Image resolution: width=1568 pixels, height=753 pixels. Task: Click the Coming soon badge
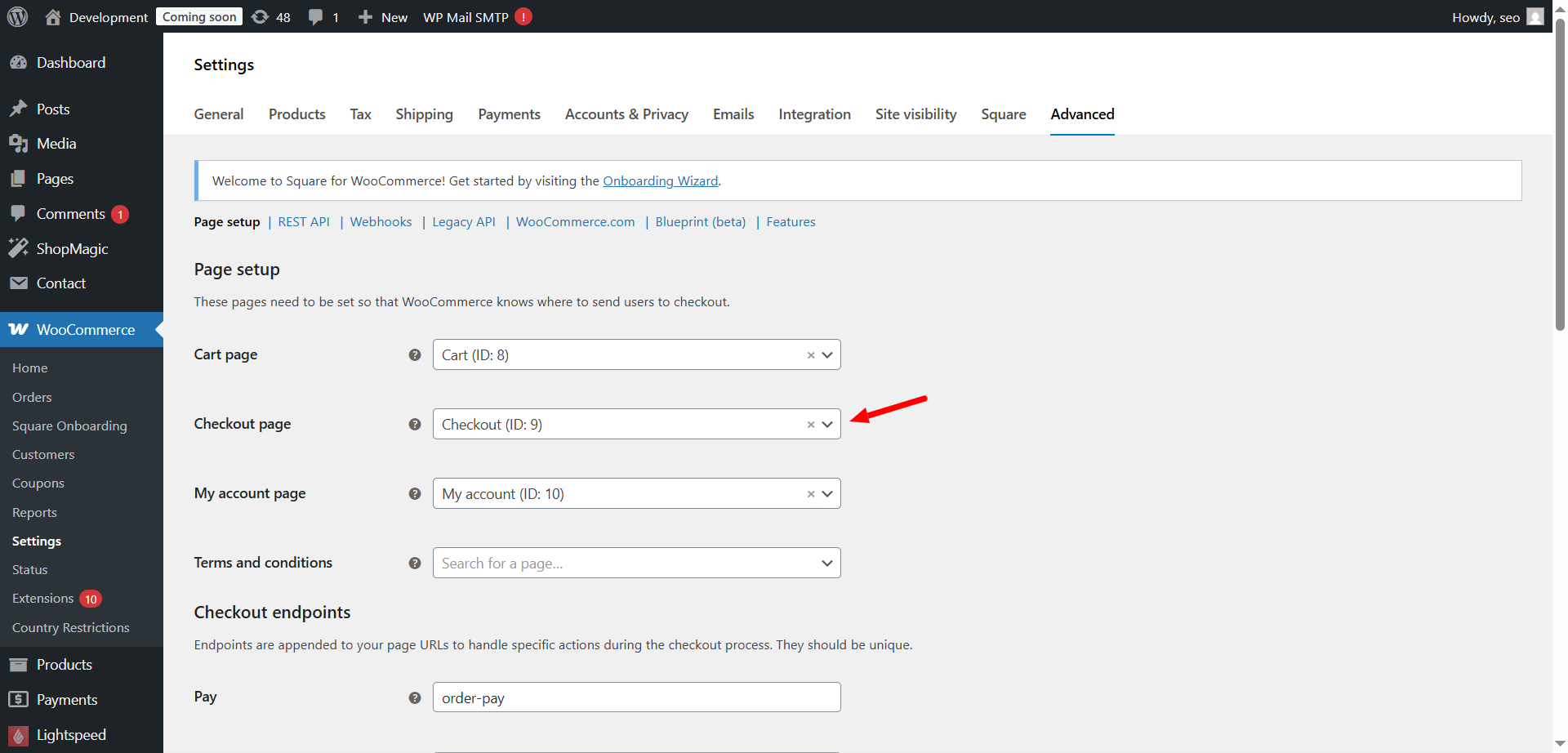pos(199,16)
